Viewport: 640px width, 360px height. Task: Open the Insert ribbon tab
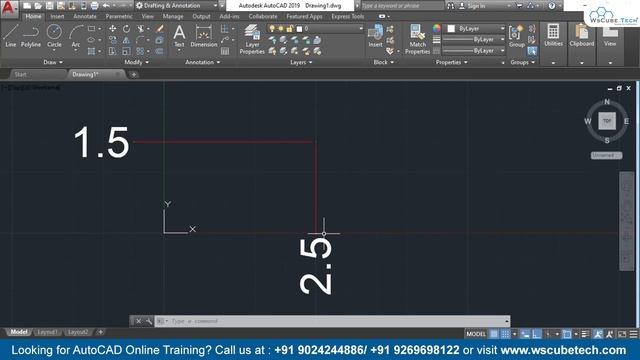coord(57,16)
